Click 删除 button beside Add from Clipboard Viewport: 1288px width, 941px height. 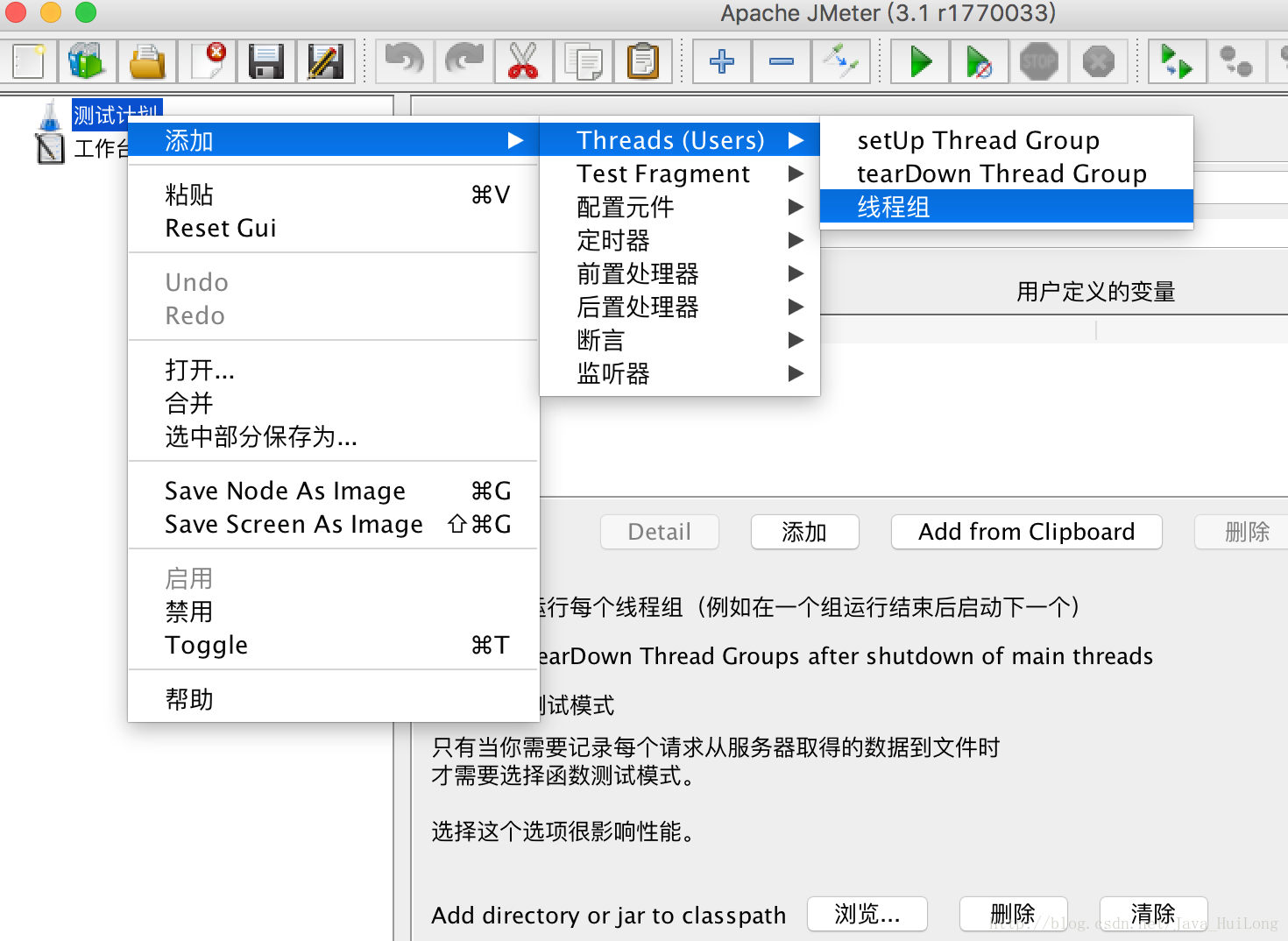click(1242, 532)
